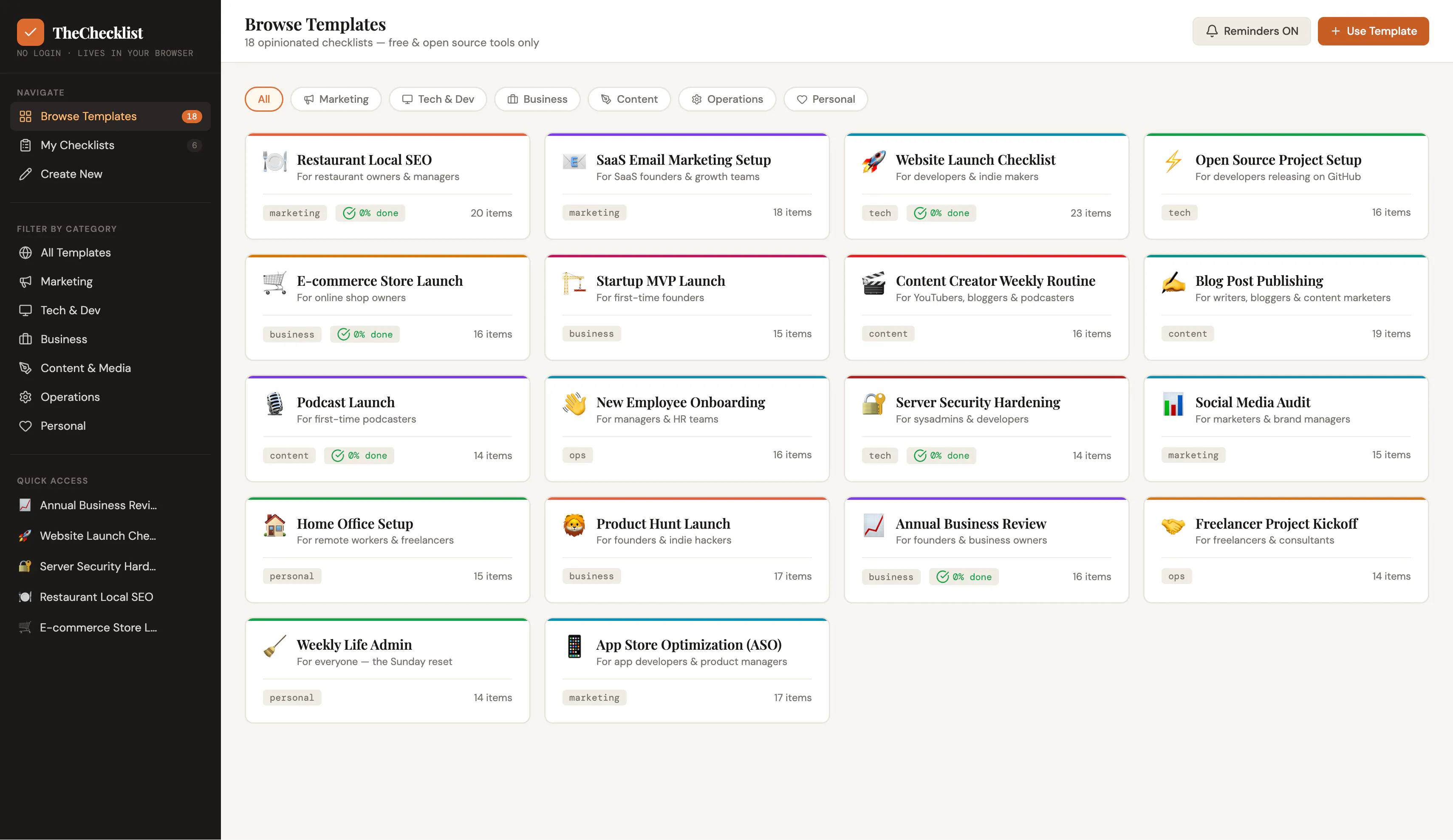Filter sidebar by Content & Media
The image size is (1453, 840).
[110, 368]
